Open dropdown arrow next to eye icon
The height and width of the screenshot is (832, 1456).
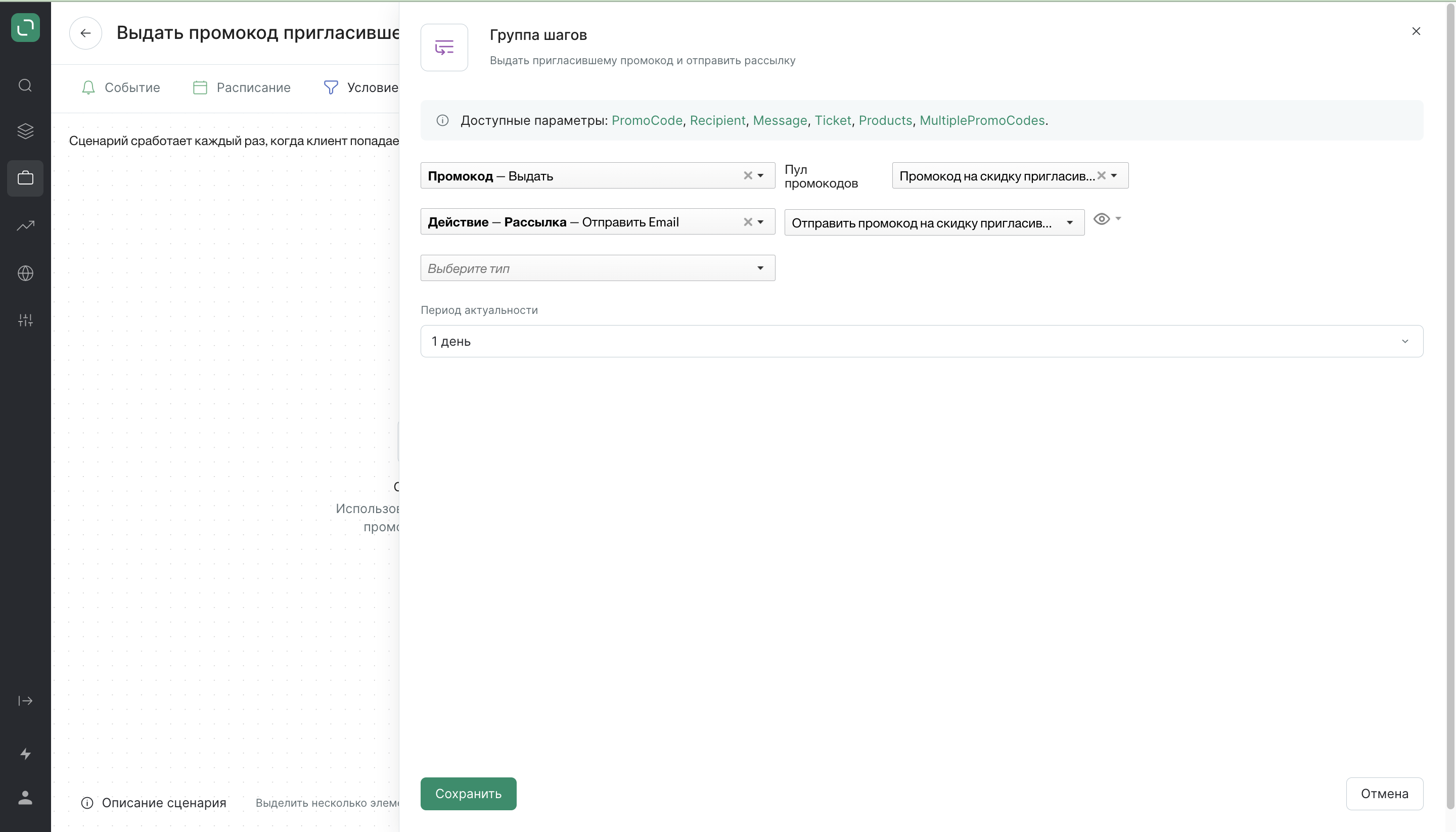[1118, 218]
